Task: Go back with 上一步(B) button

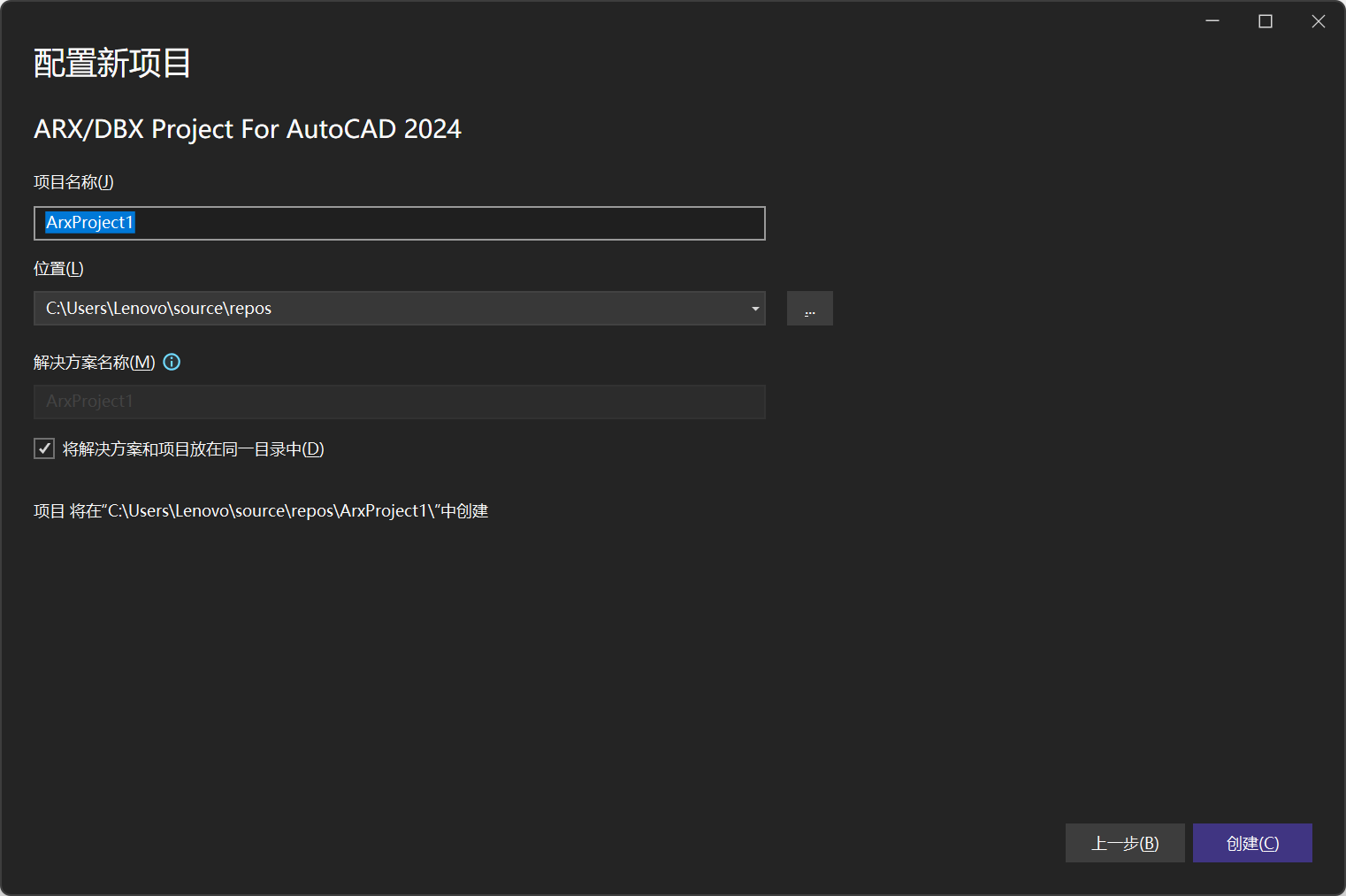Action: point(1125,843)
